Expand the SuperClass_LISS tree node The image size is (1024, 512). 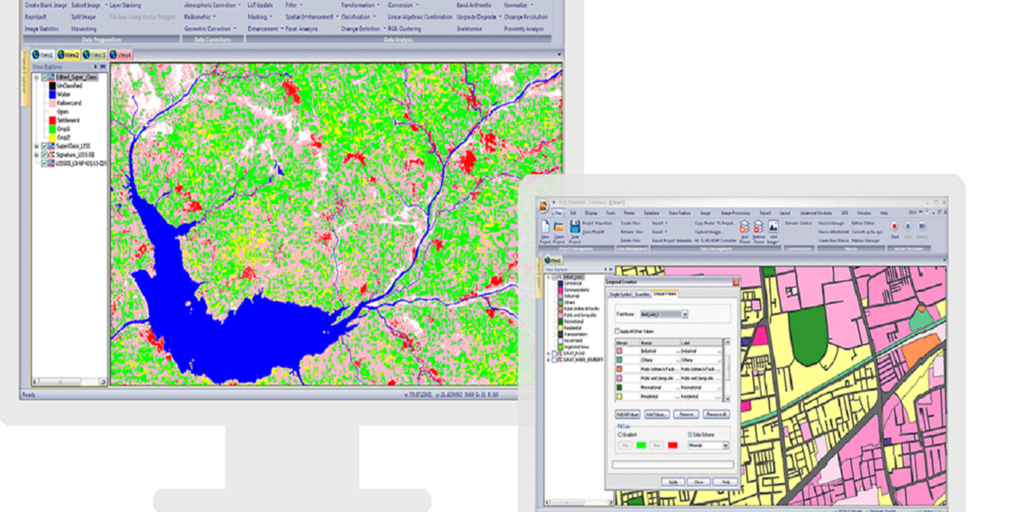pyautogui.click(x=36, y=145)
